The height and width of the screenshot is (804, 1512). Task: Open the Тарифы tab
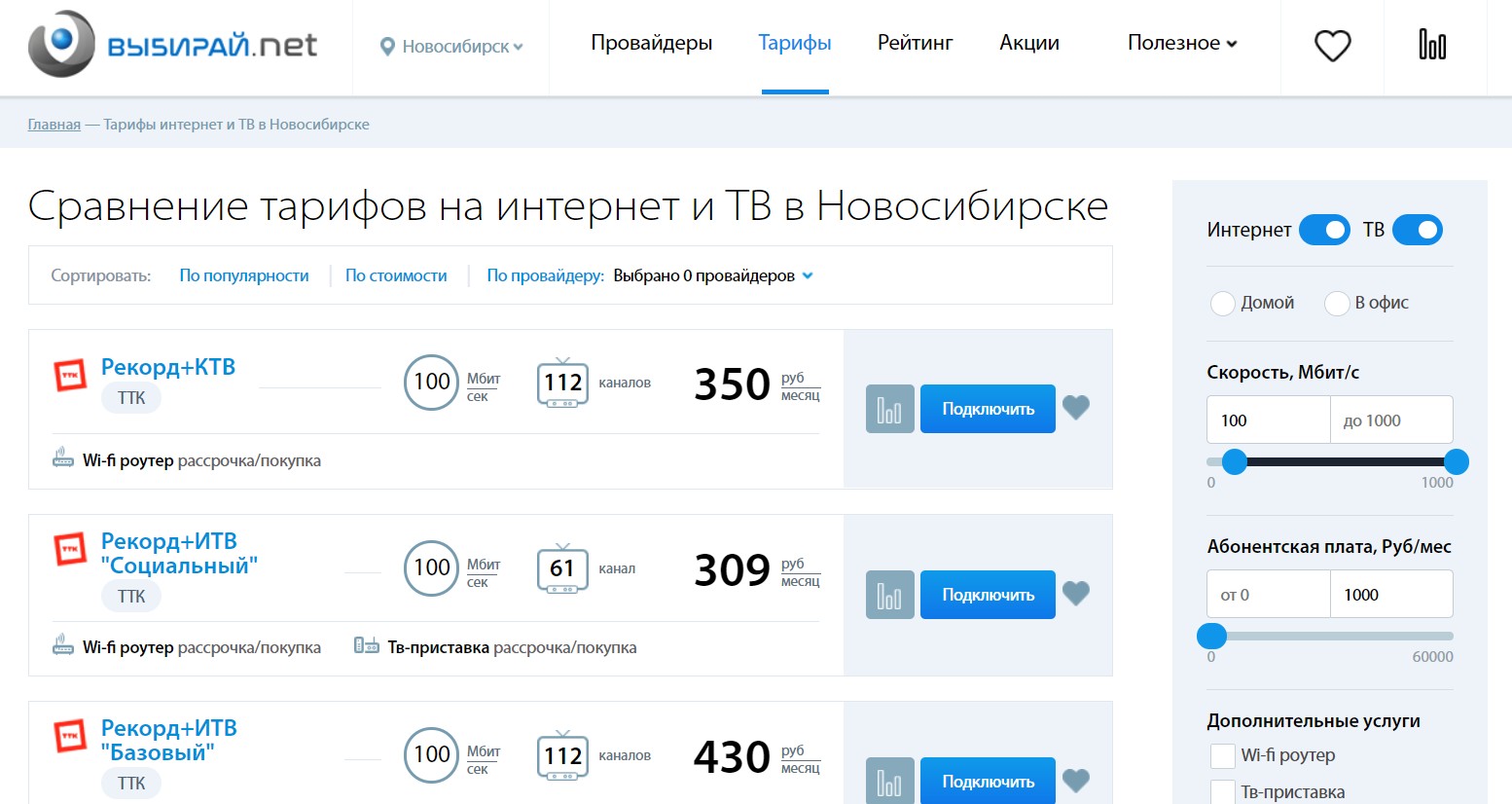[x=795, y=43]
